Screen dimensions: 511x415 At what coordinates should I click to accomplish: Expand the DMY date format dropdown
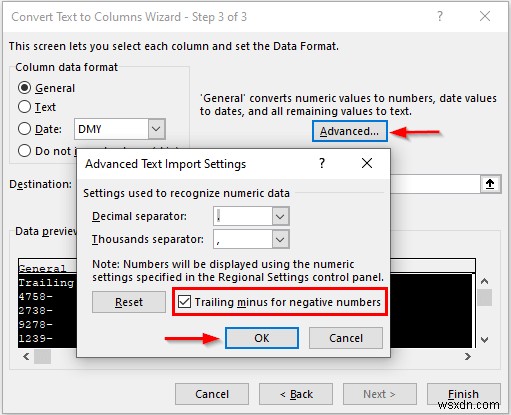coord(156,129)
